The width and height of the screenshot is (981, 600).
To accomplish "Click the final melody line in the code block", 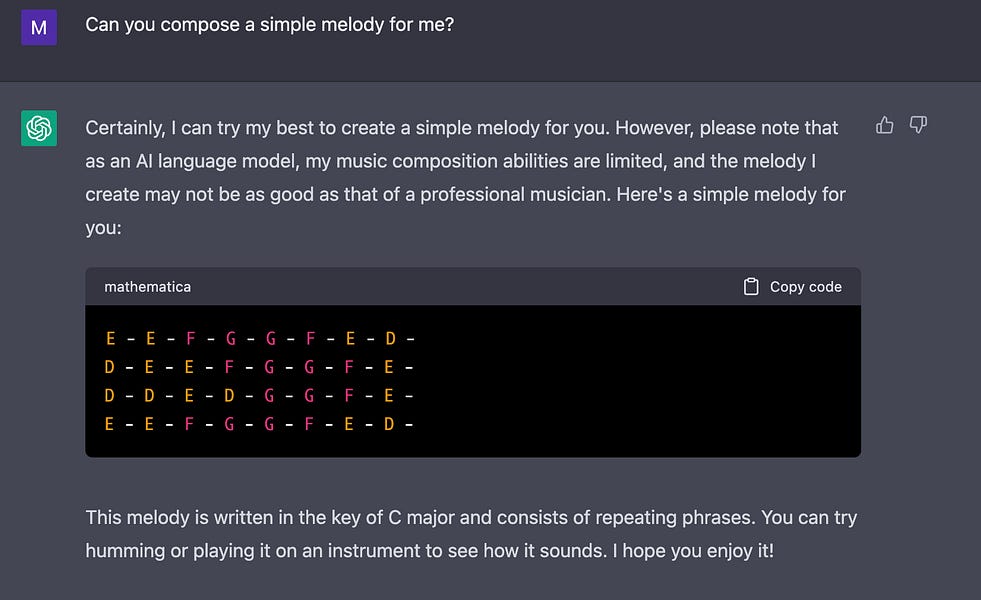I will click(x=260, y=424).
